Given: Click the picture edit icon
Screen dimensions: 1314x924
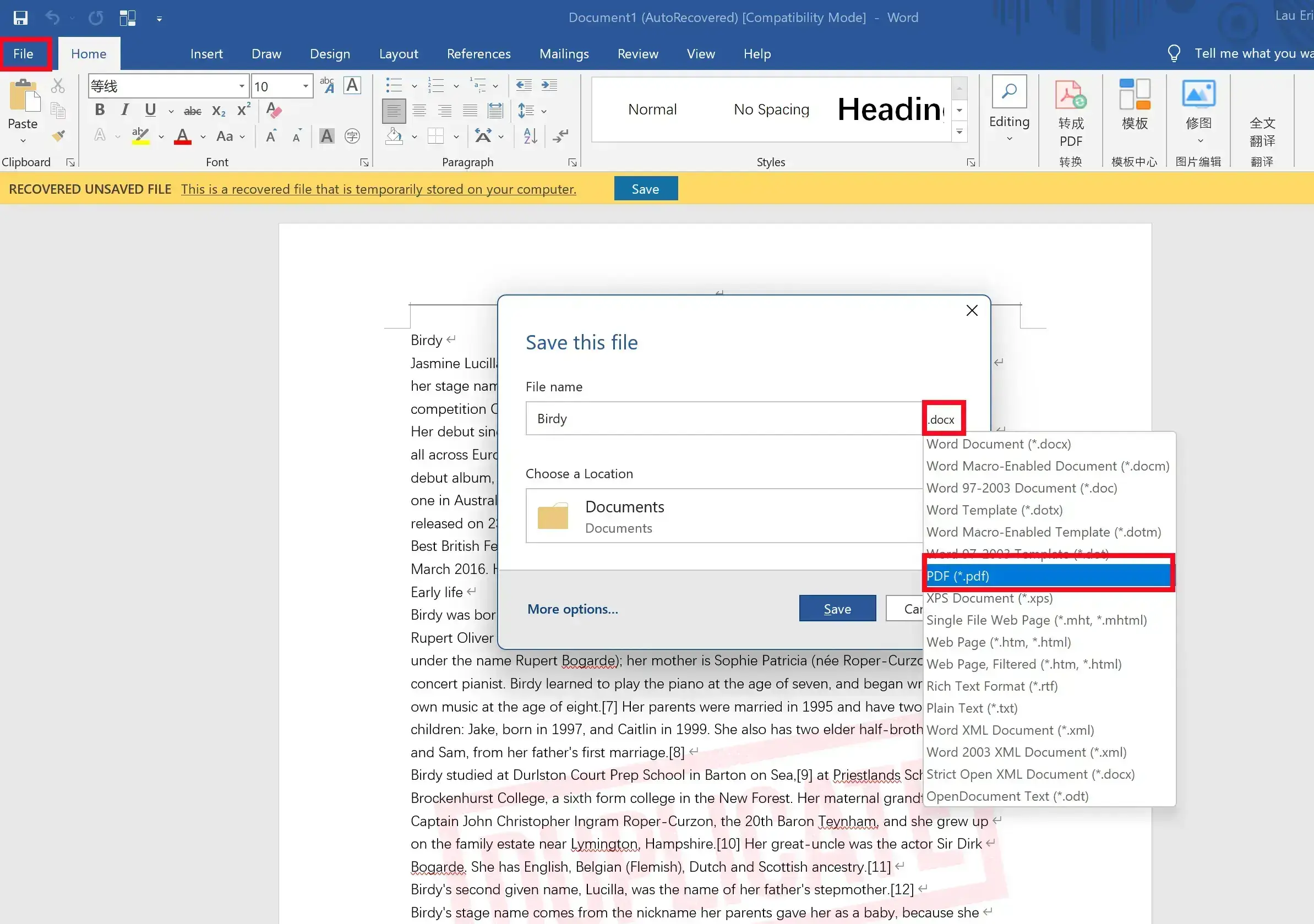Looking at the screenshot, I should tap(1198, 94).
